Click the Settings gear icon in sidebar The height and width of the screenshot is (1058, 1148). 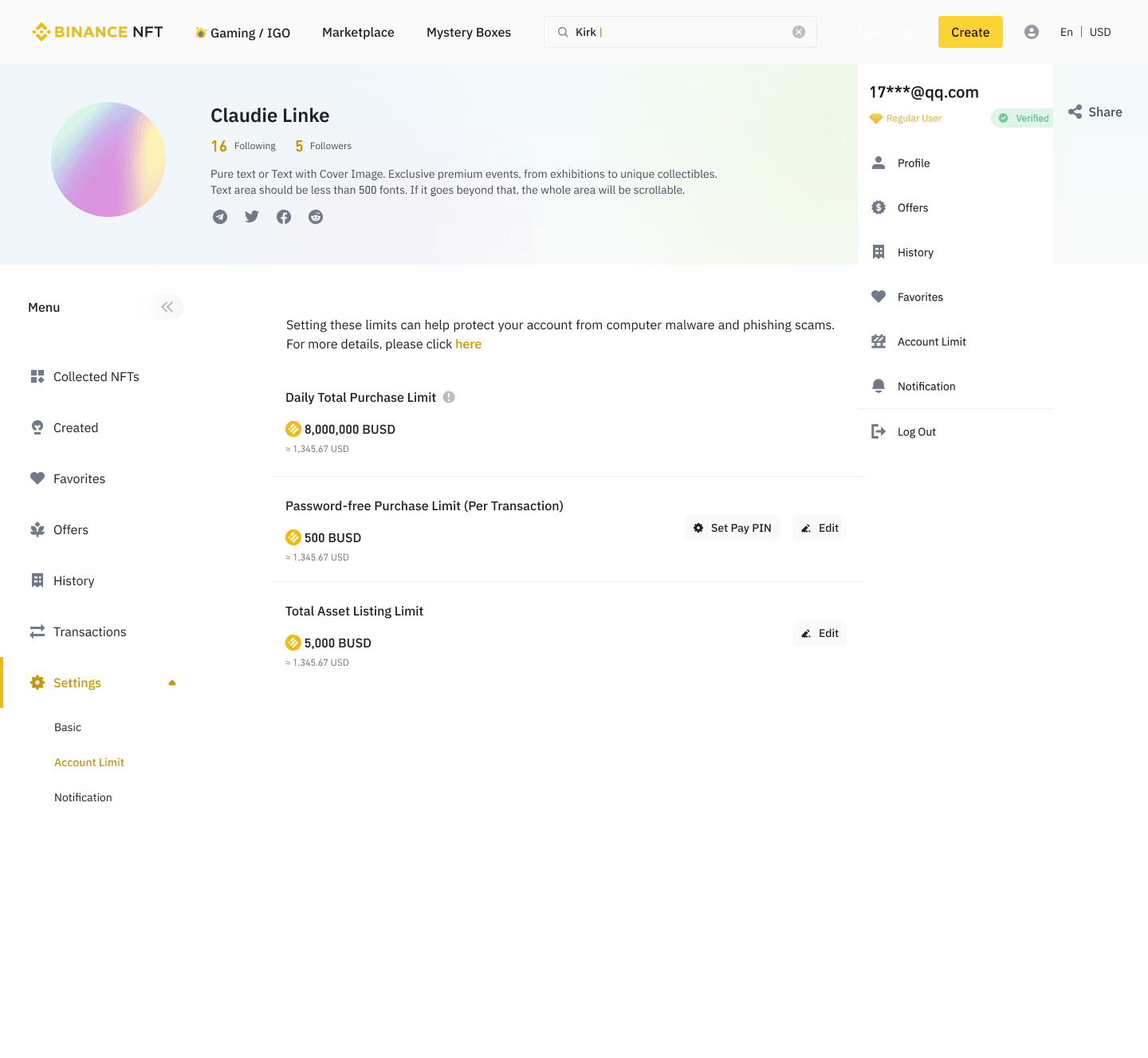click(x=37, y=682)
